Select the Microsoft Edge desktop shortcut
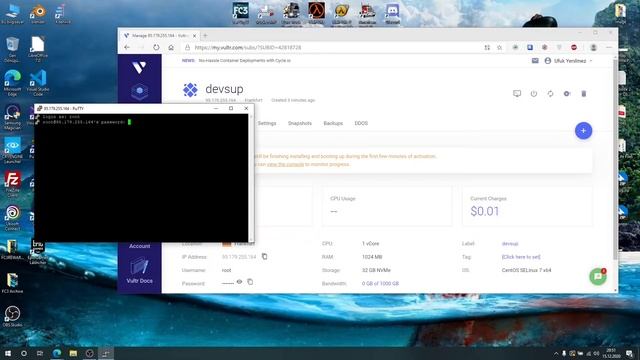640x360 pixels. pos(12,83)
